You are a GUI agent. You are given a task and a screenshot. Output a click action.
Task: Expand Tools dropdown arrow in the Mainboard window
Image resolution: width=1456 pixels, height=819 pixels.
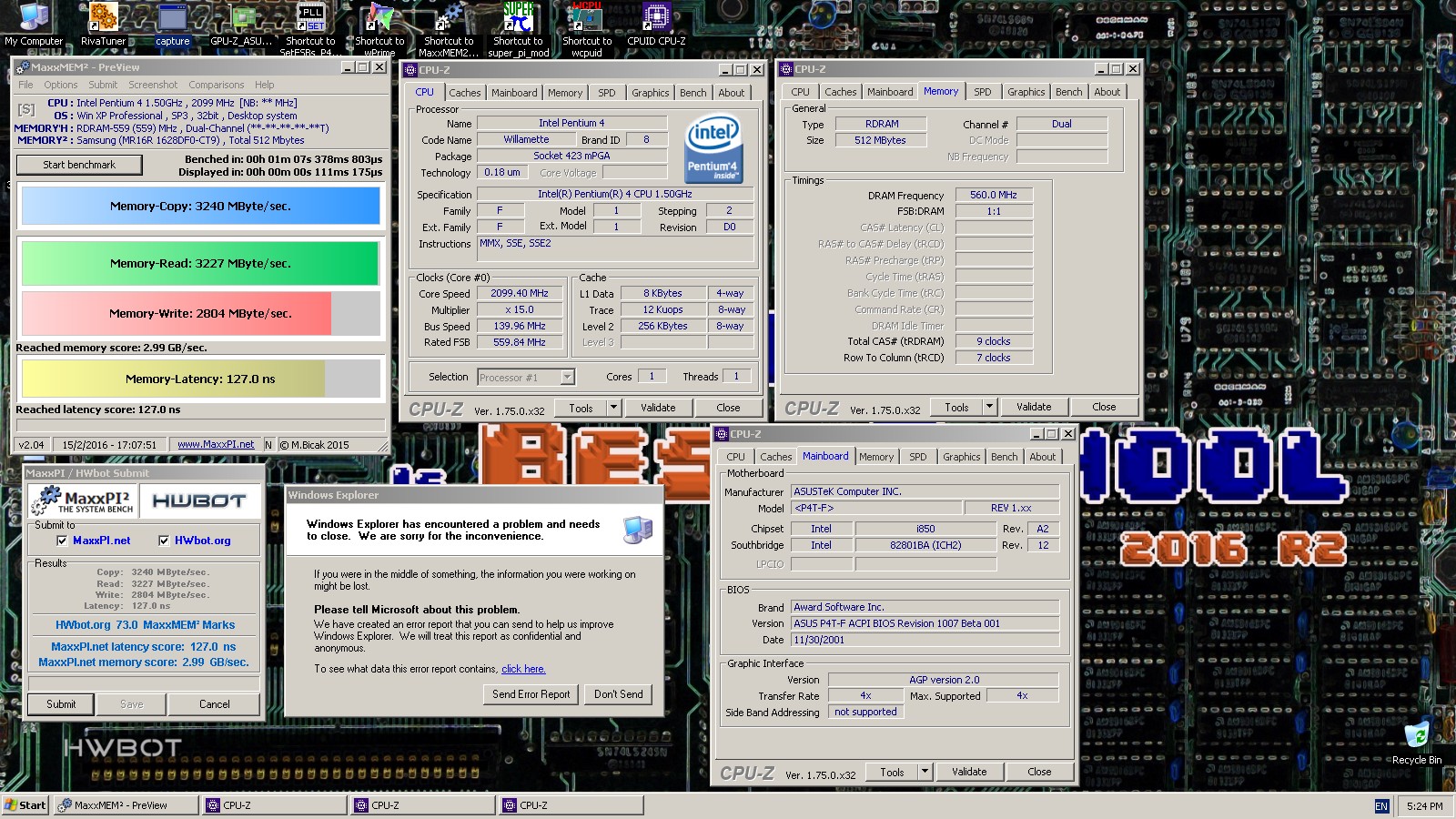[x=925, y=772]
